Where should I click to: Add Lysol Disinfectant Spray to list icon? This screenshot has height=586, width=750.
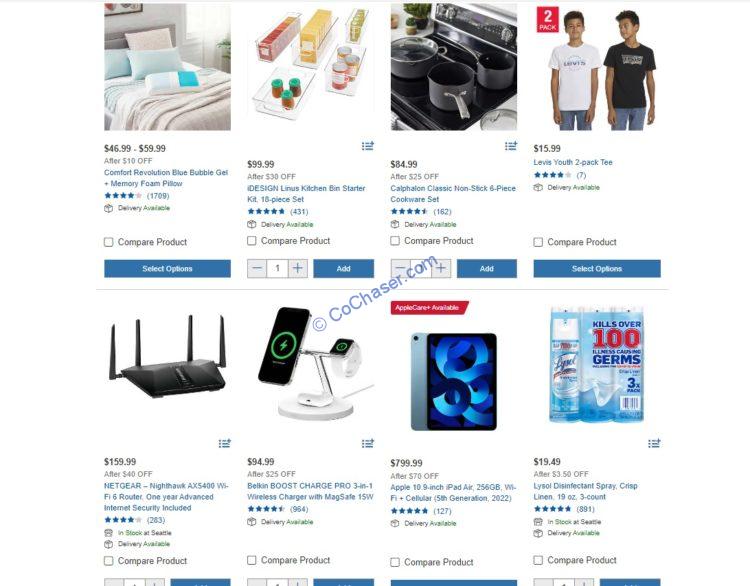point(654,443)
